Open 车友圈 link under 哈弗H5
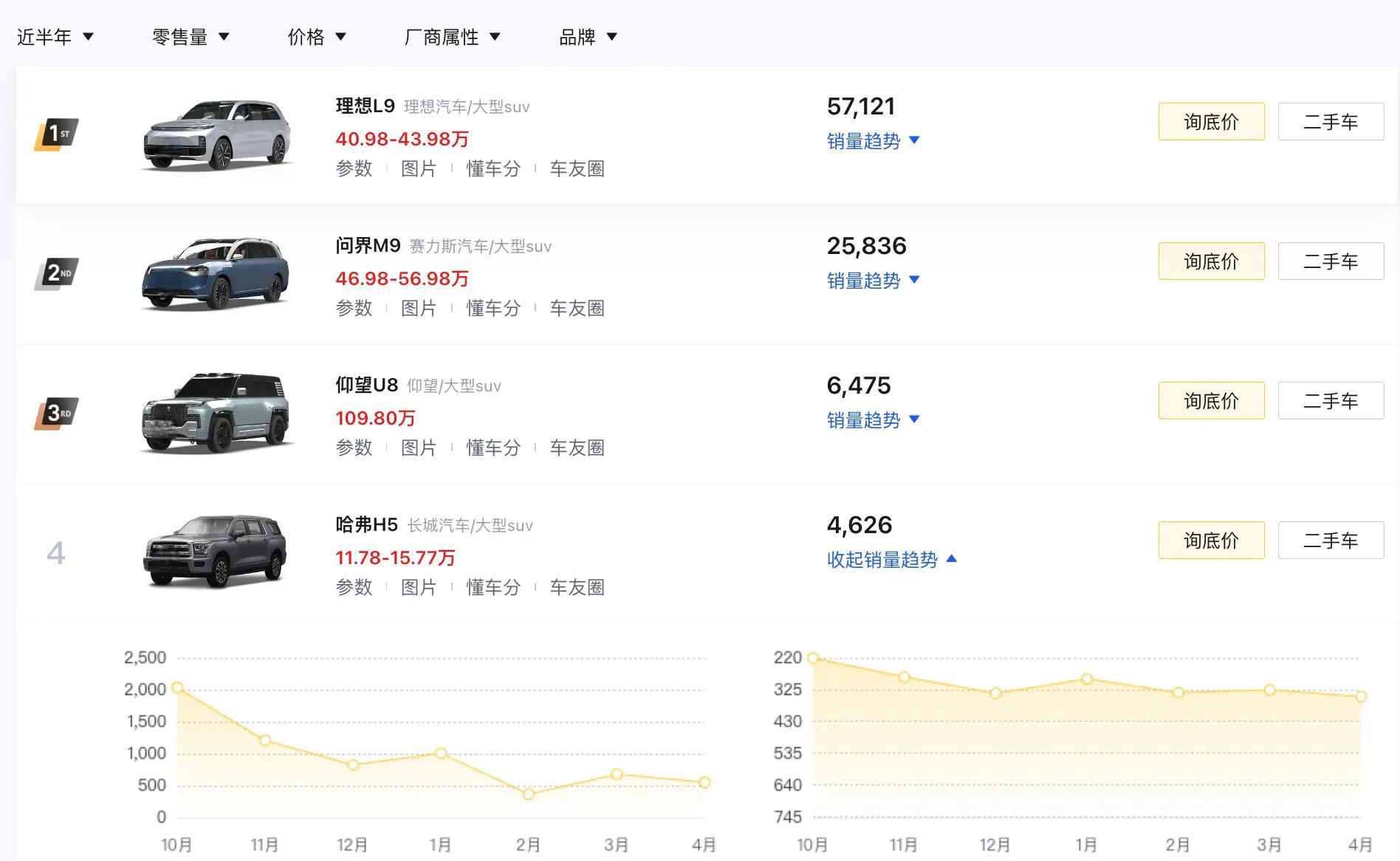This screenshot has width=1400, height=861. point(577,588)
